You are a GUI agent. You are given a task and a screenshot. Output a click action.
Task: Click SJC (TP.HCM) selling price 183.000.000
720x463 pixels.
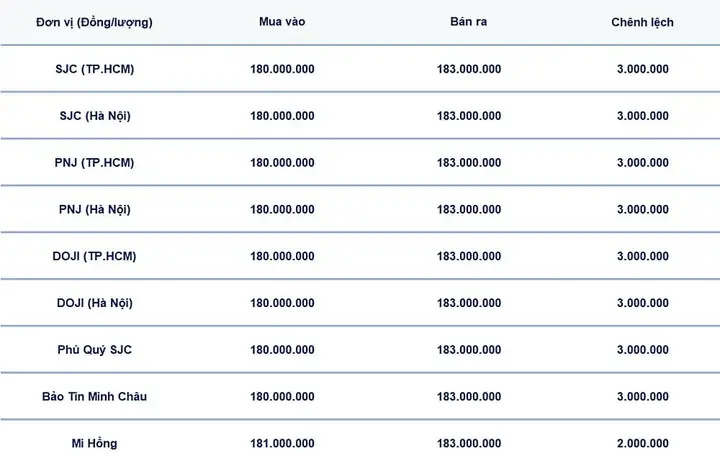[x=469, y=69]
